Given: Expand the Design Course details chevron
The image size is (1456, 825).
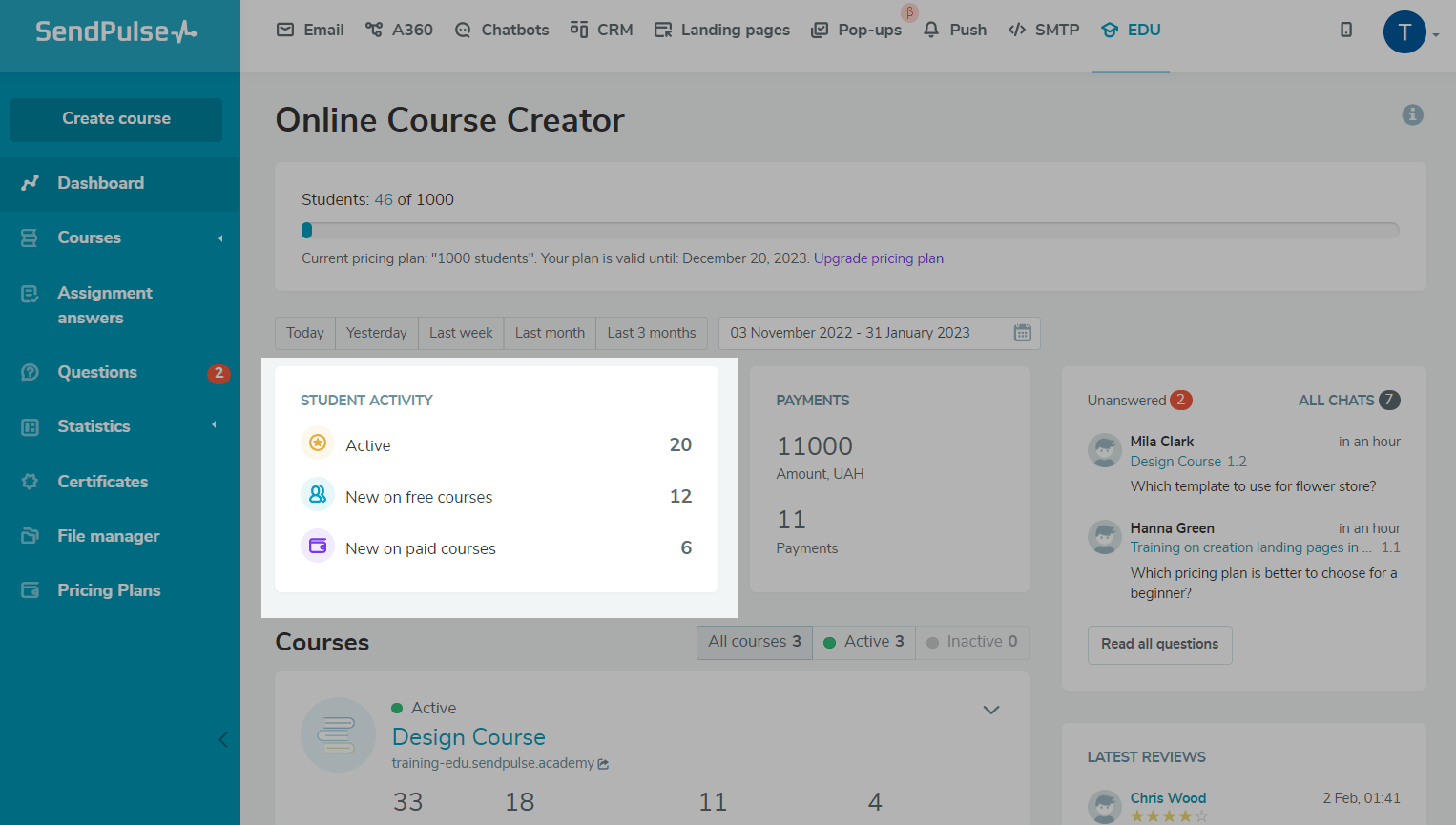Looking at the screenshot, I should click(991, 710).
